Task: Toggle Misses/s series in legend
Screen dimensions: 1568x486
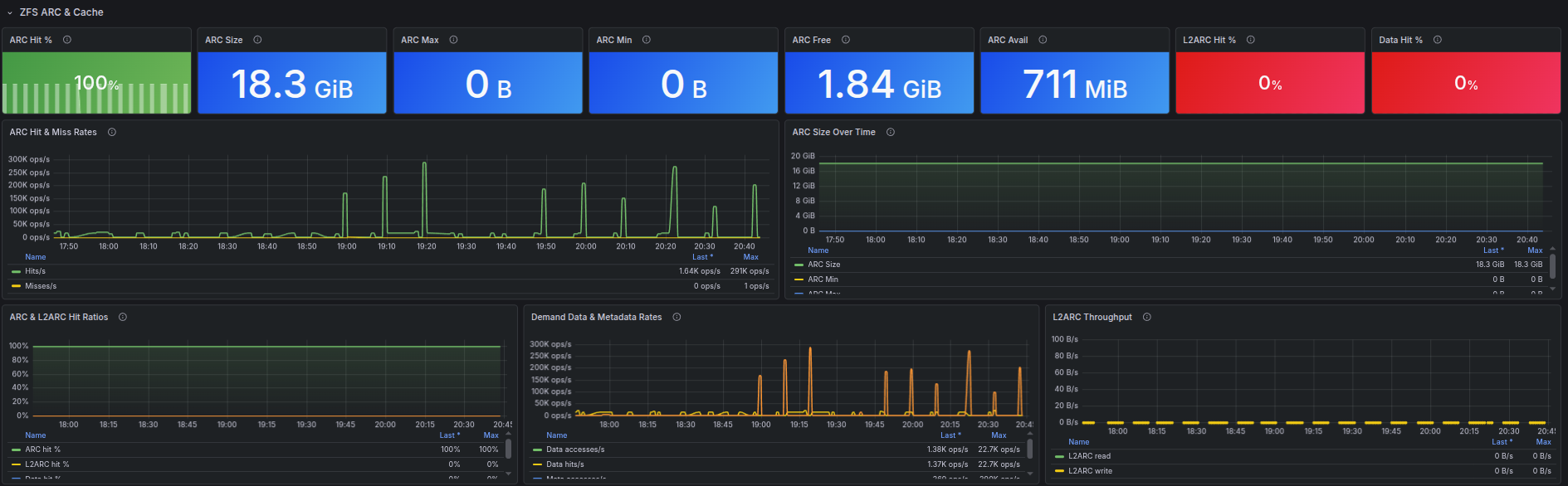Action: point(41,286)
